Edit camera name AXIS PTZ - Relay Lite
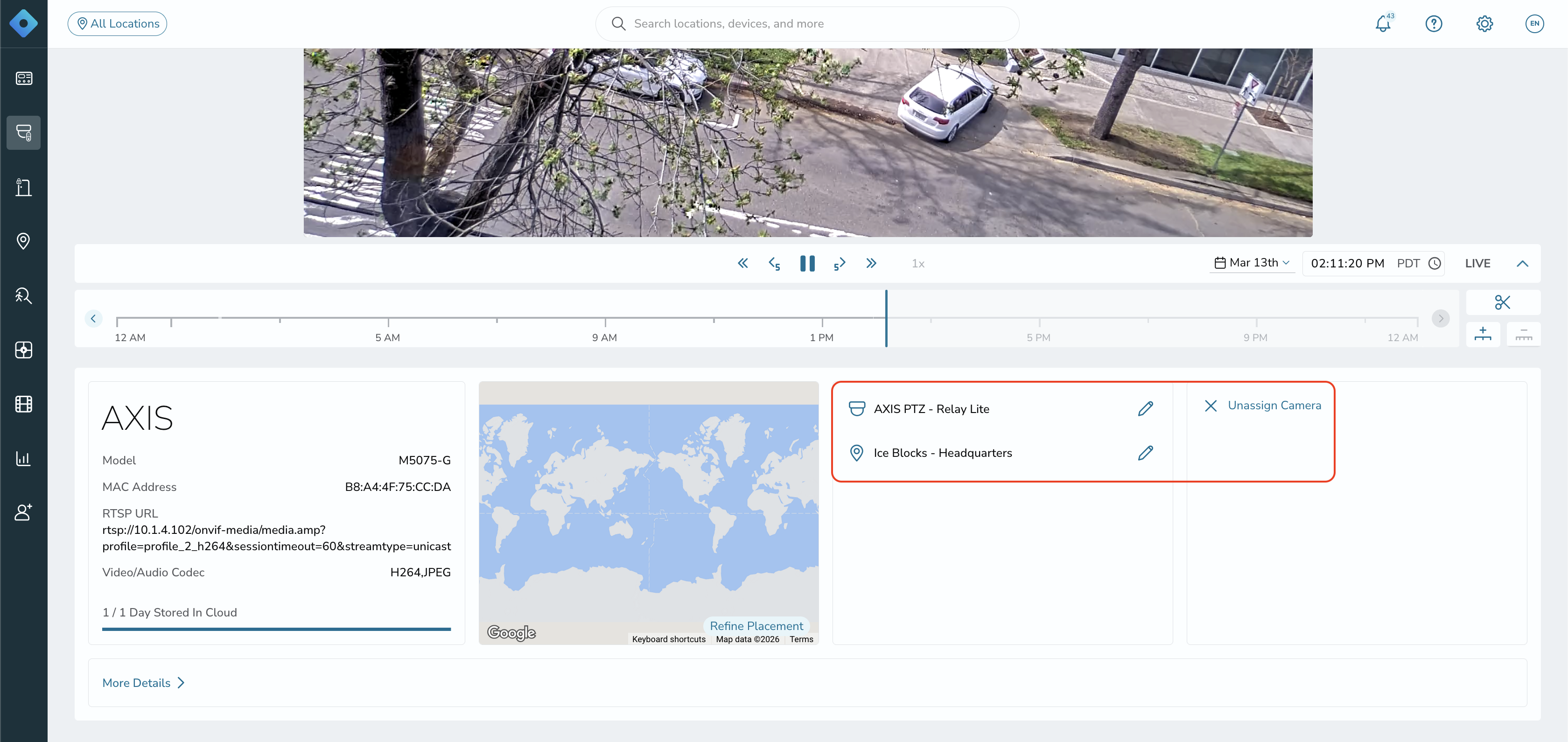Viewport: 1568px width, 742px height. (1146, 408)
